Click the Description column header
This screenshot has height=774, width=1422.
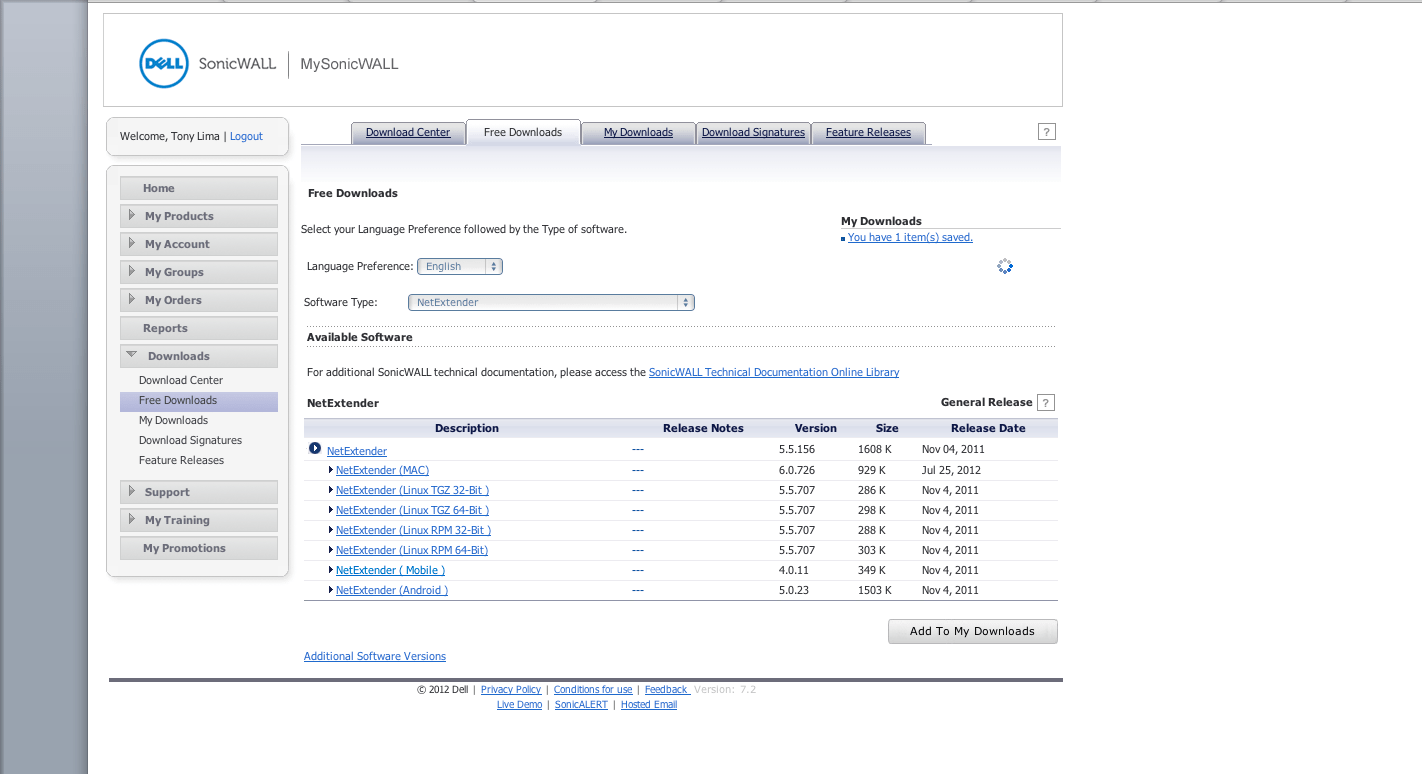click(x=467, y=428)
